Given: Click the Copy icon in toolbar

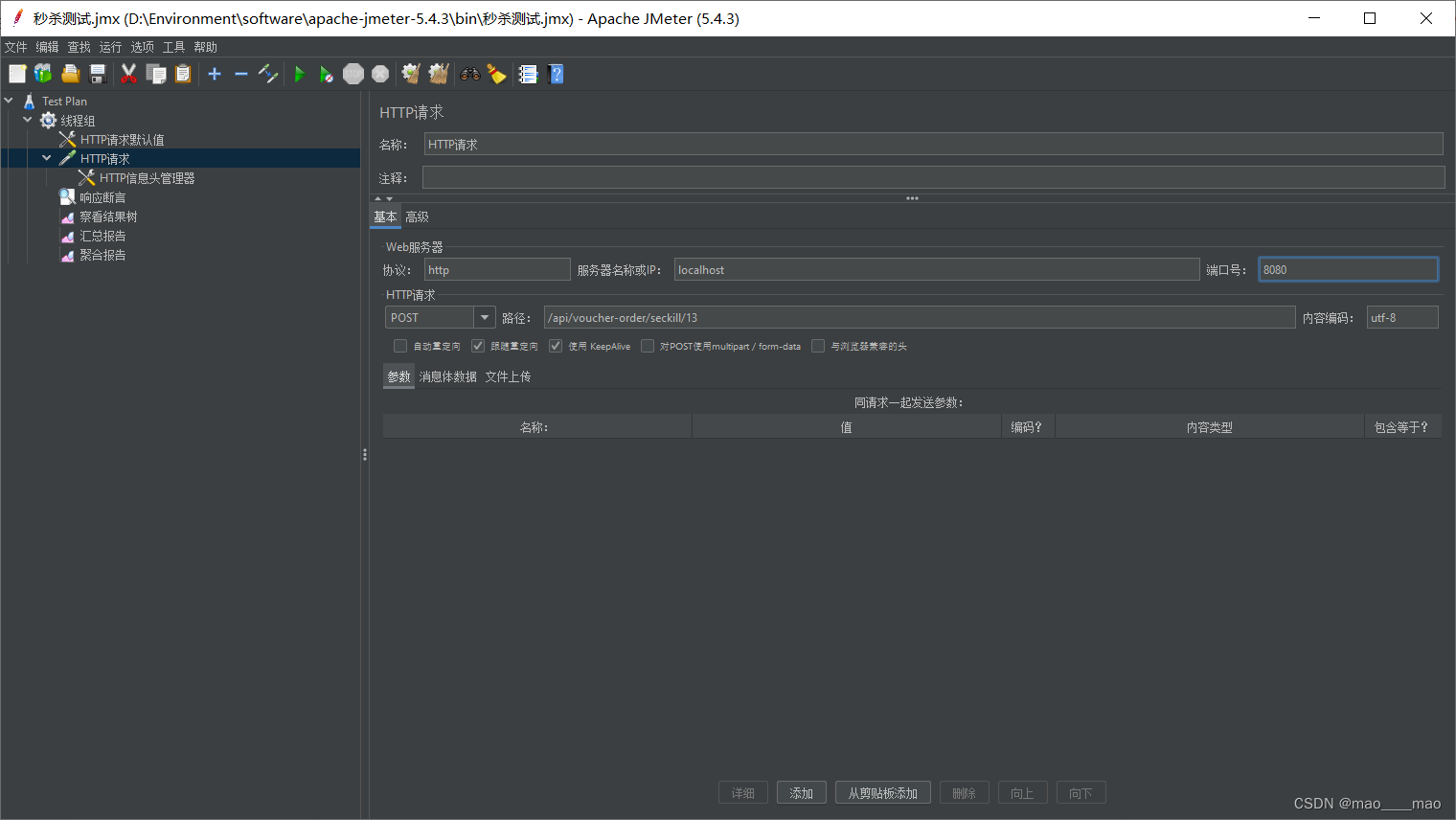Looking at the screenshot, I should pos(156,74).
